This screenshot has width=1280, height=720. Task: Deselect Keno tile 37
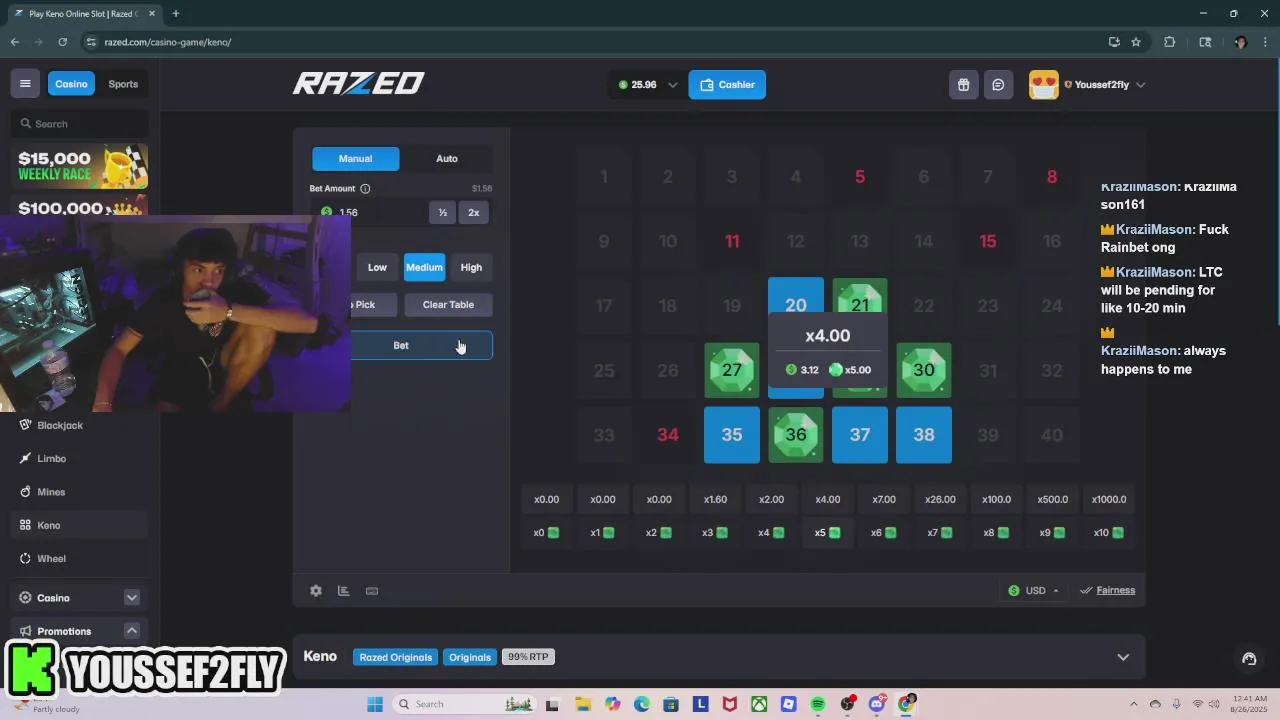click(x=860, y=435)
